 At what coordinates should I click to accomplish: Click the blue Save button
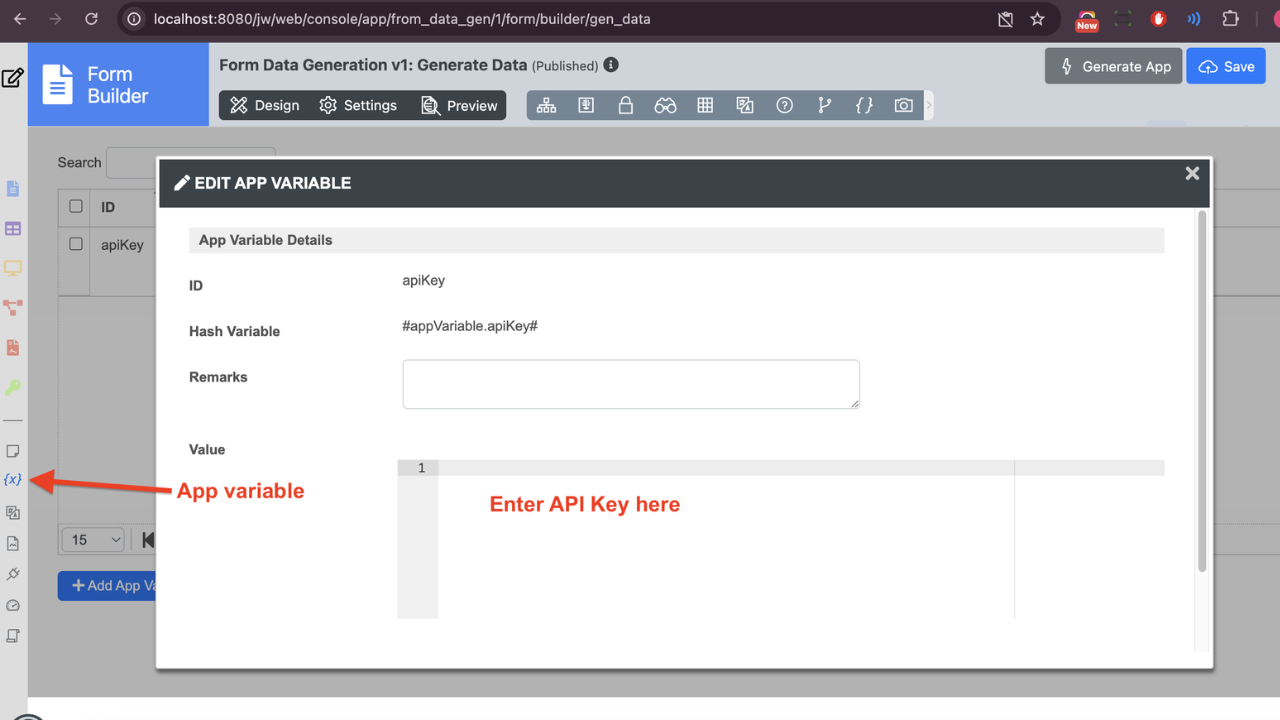point(1226,67)
